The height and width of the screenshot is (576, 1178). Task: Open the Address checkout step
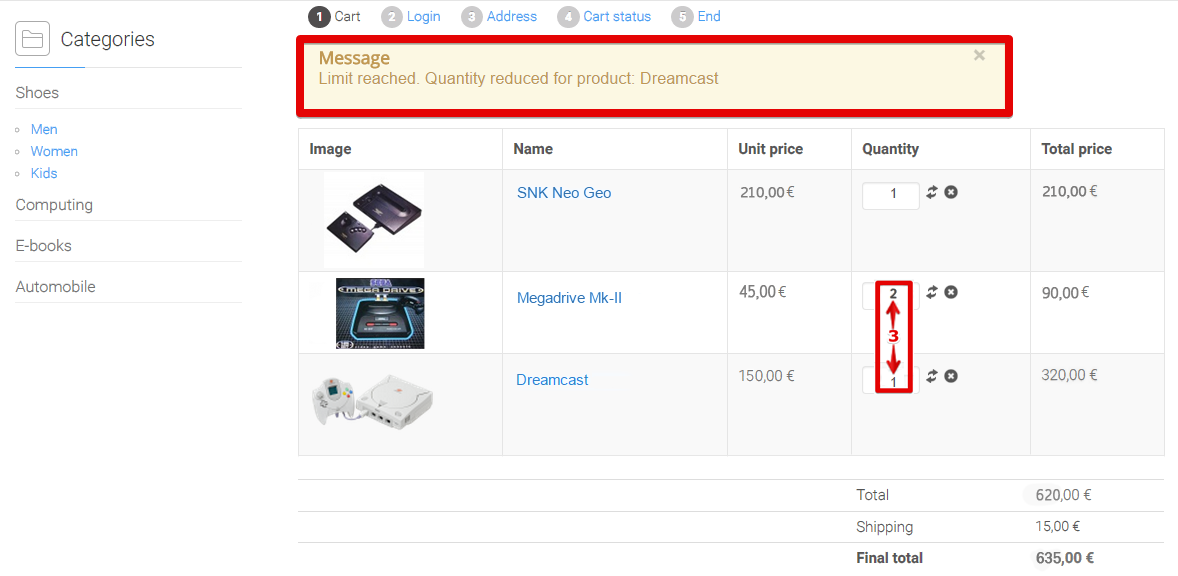pyautogui.click(x=500, y=17)
